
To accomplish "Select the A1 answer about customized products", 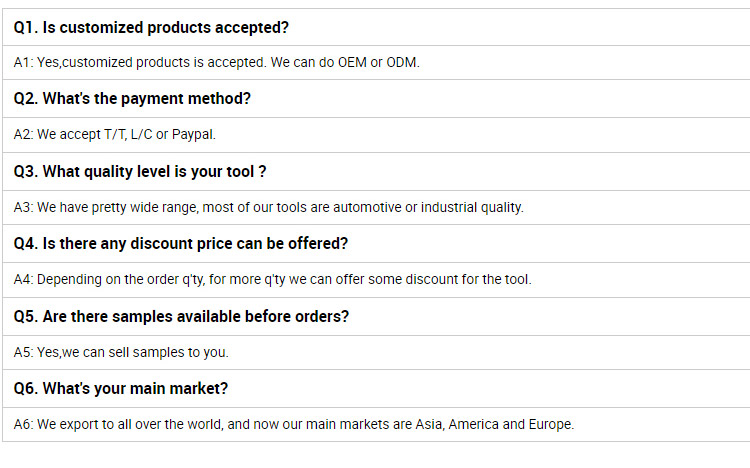I will 216,62.
